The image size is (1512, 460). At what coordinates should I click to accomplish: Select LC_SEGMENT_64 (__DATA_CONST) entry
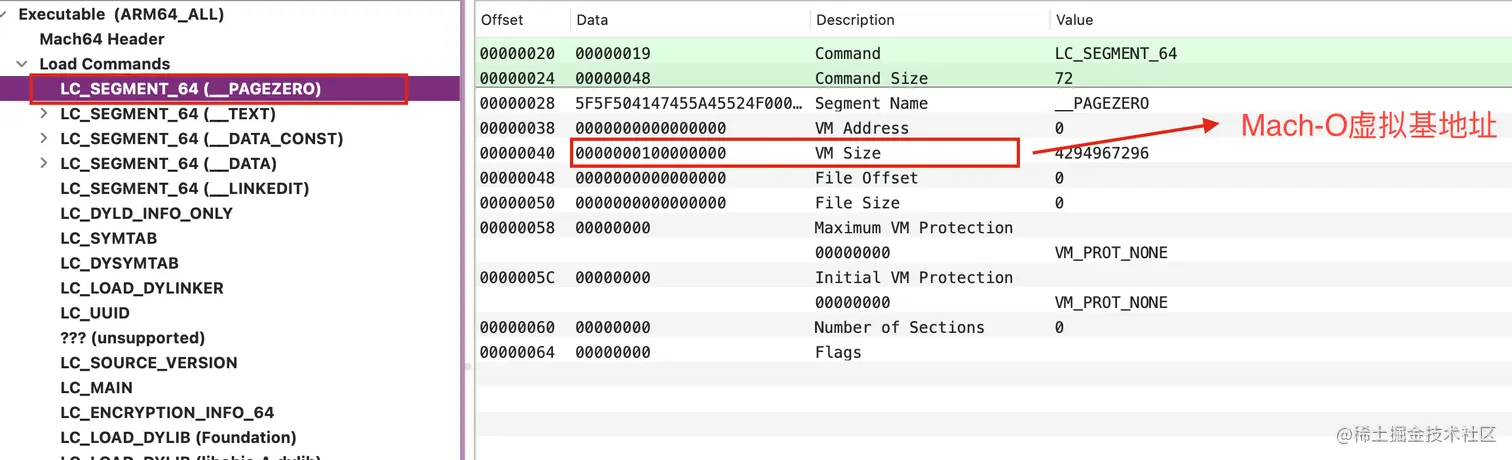click(x=201, y=139)
